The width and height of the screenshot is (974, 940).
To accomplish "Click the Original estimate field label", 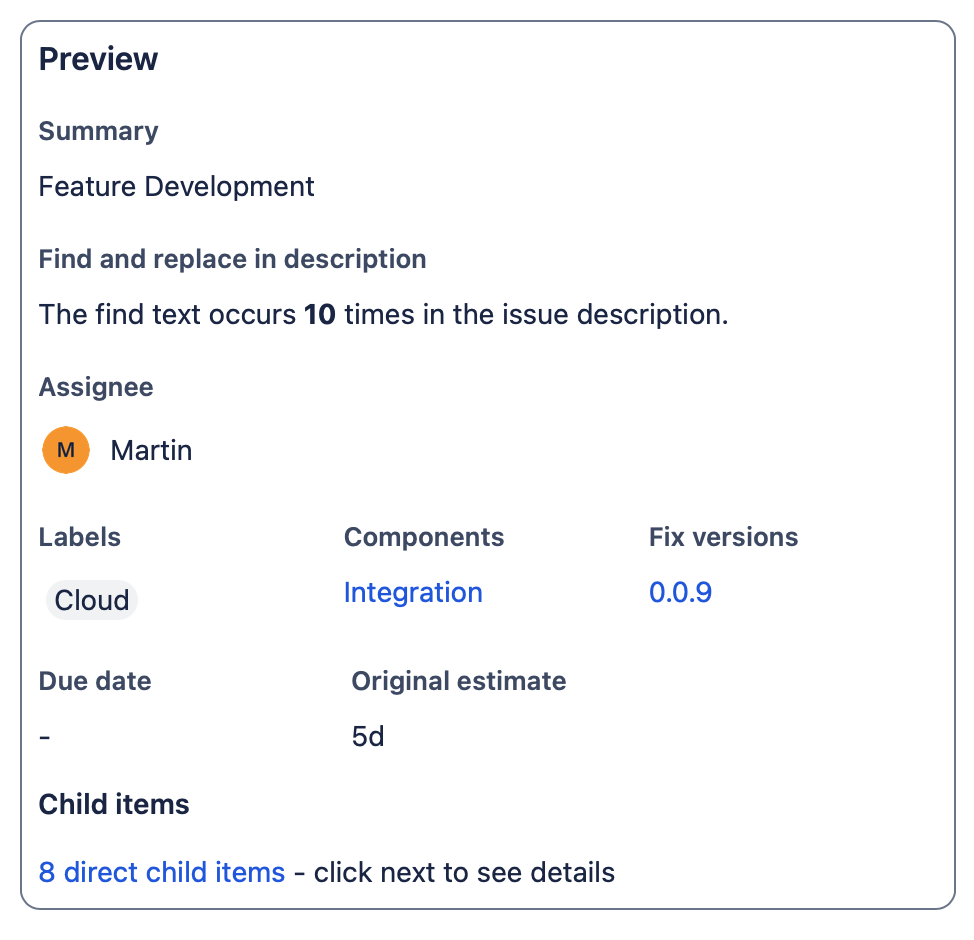I will 458,681.
